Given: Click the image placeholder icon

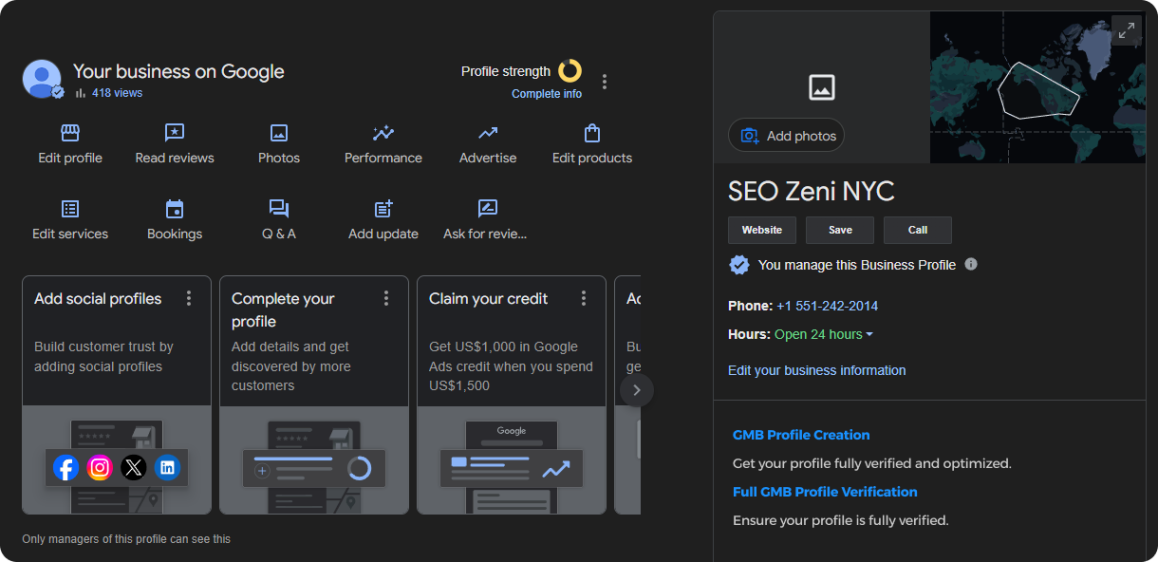Looking at the screenshot, I should (x=822, y=88).
